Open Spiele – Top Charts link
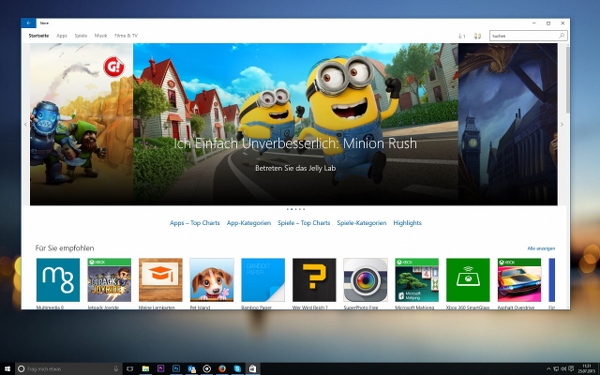 304,223
